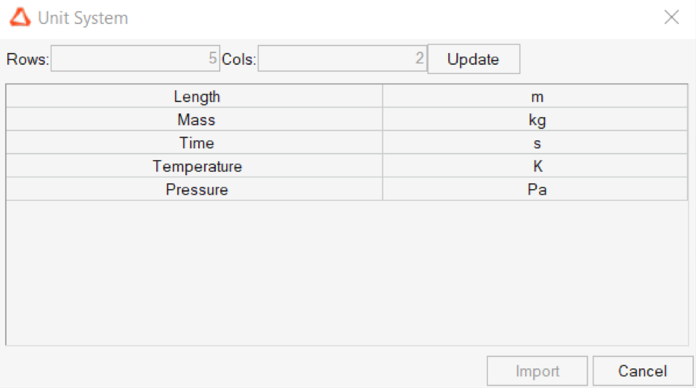Select the 'Pa' unit cell
This screenshot has width=696, height=388.
point(535,189)
